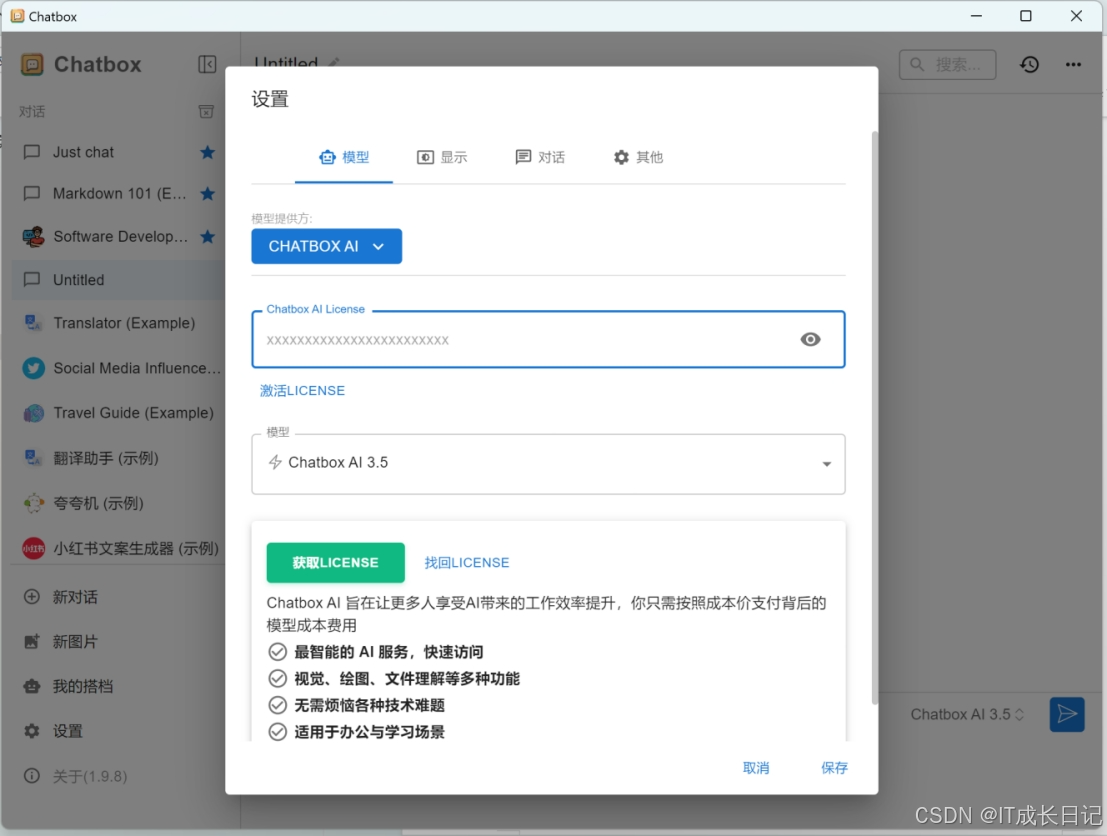Click robot icon on 模型 tab
Image resolution: width=1107 pixels, height=836 pixels.
(327, 157)
